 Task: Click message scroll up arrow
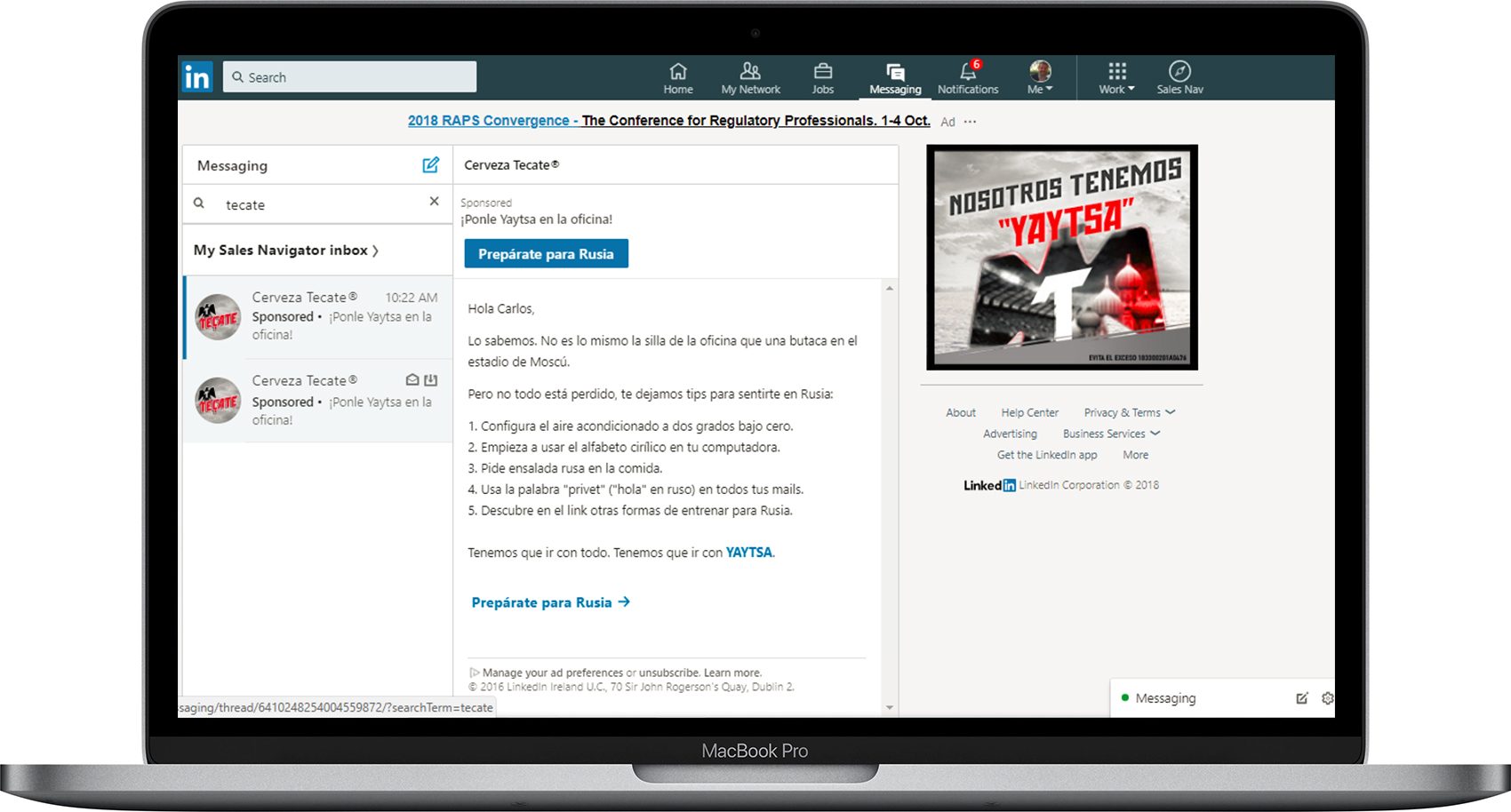(x=890, y=289)
